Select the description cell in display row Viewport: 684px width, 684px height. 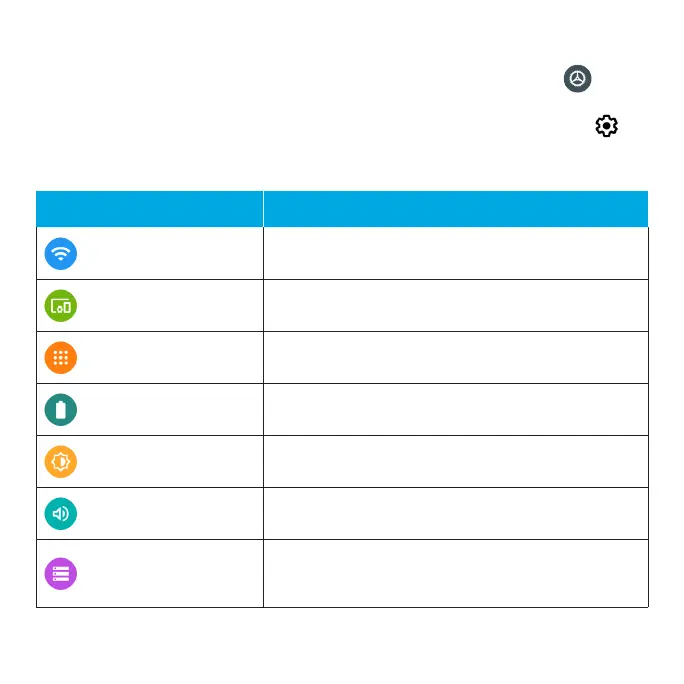(x=456, y=462)
